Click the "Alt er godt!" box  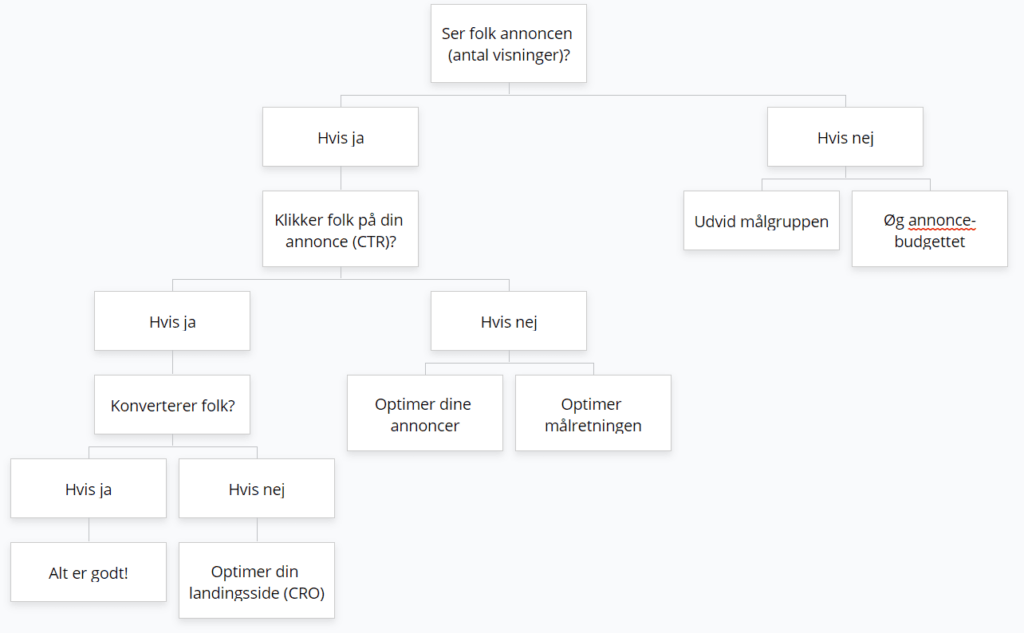click(88, 573)
